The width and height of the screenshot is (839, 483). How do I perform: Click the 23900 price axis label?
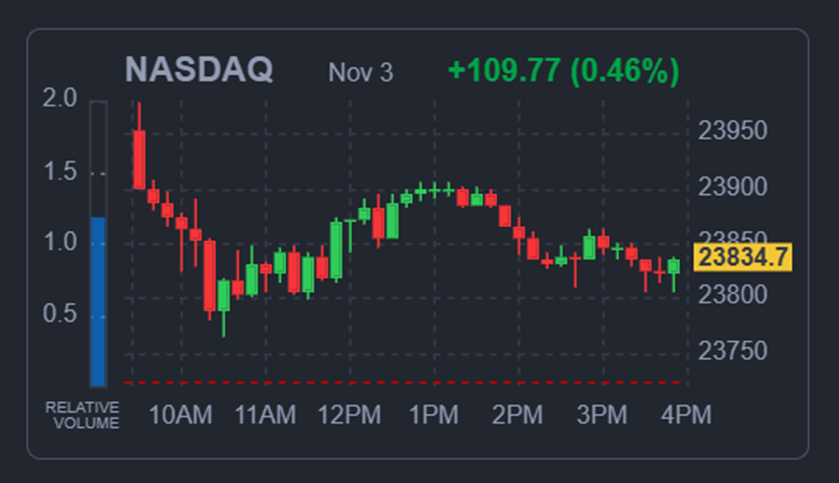[x=732, y=187]
